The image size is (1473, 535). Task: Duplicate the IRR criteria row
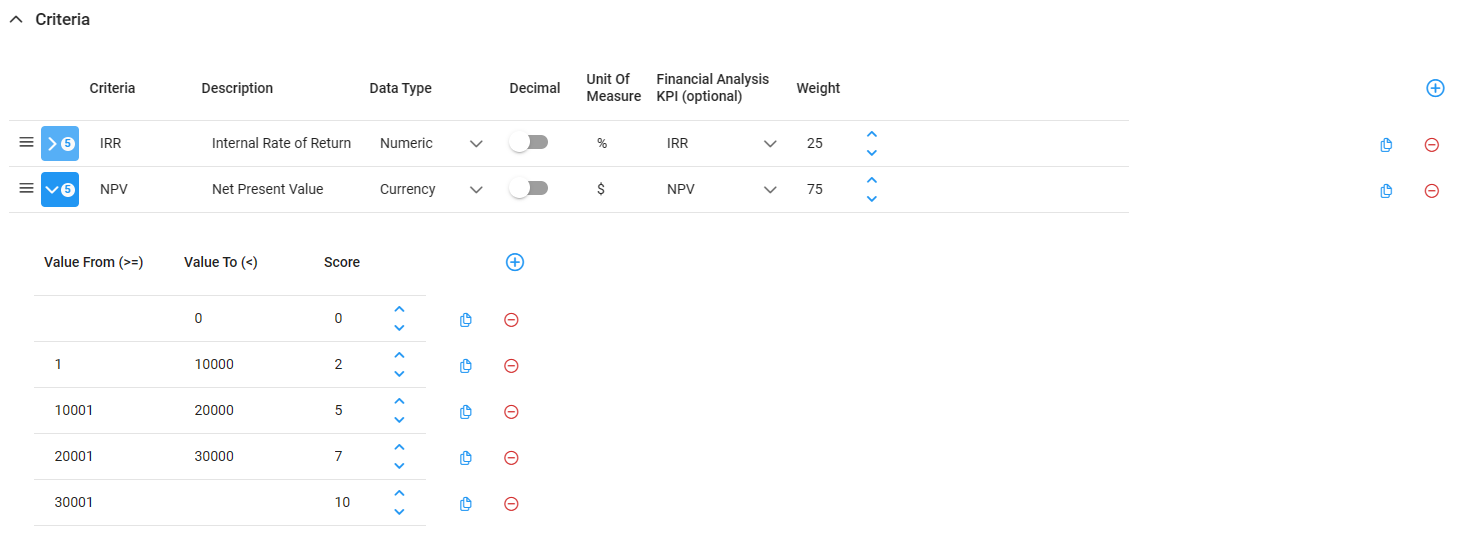point(1386,145)
